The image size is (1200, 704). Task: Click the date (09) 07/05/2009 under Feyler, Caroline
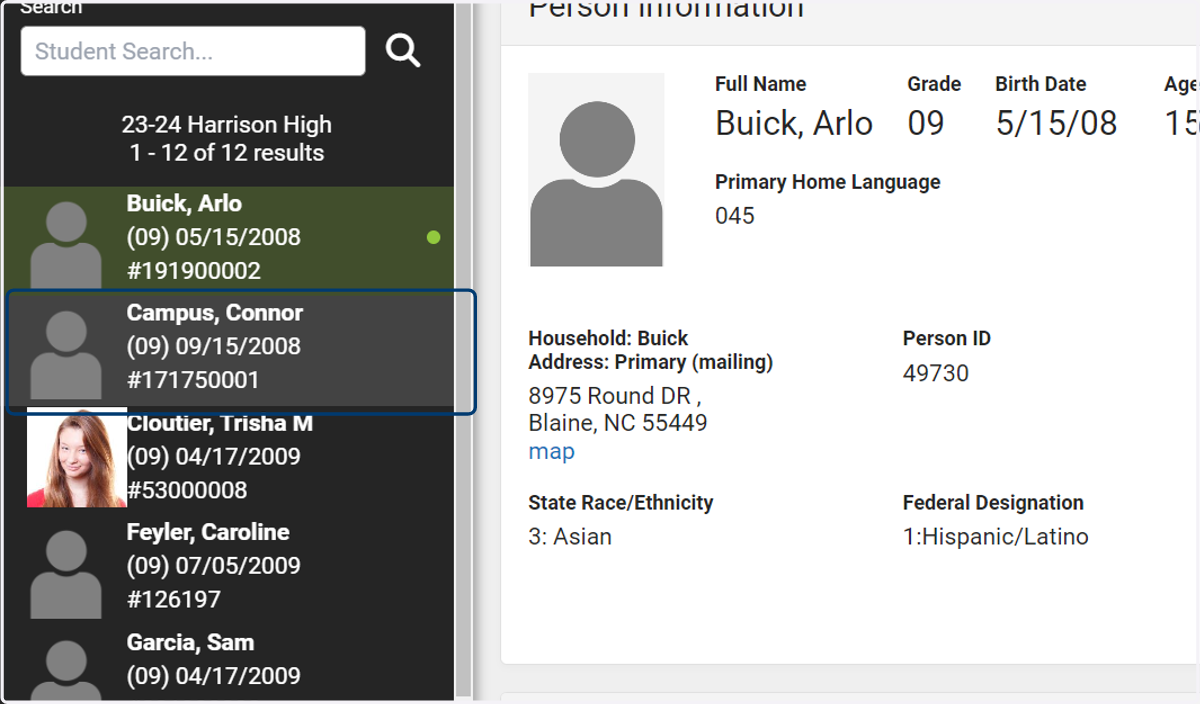[x=214, y=566]
